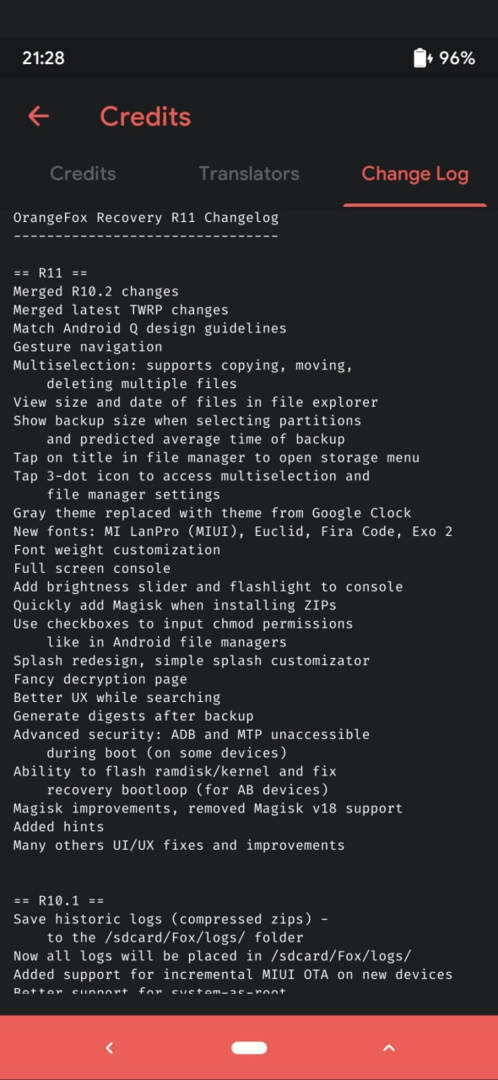Switch to the Credits tab

click(x=83, y=174)
